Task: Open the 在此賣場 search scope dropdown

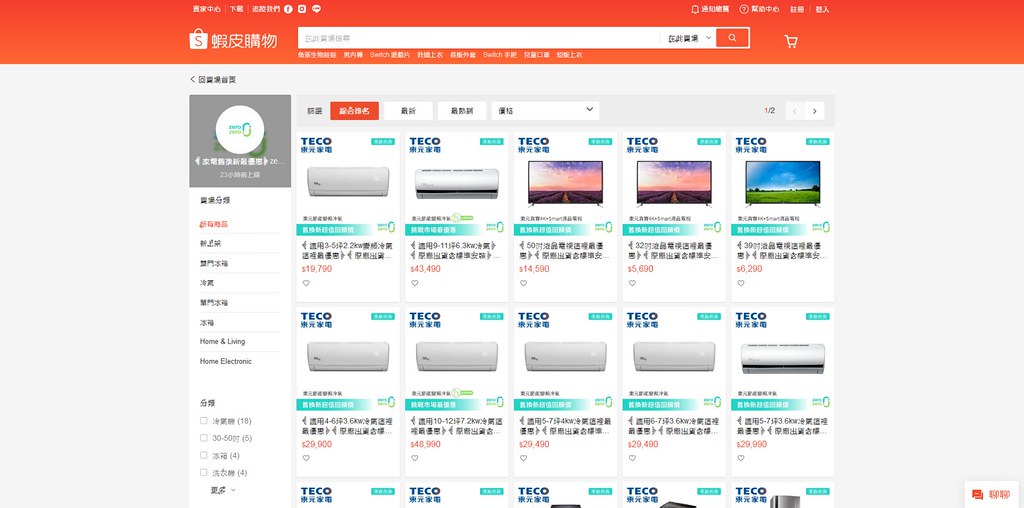Action: (689, 39)
